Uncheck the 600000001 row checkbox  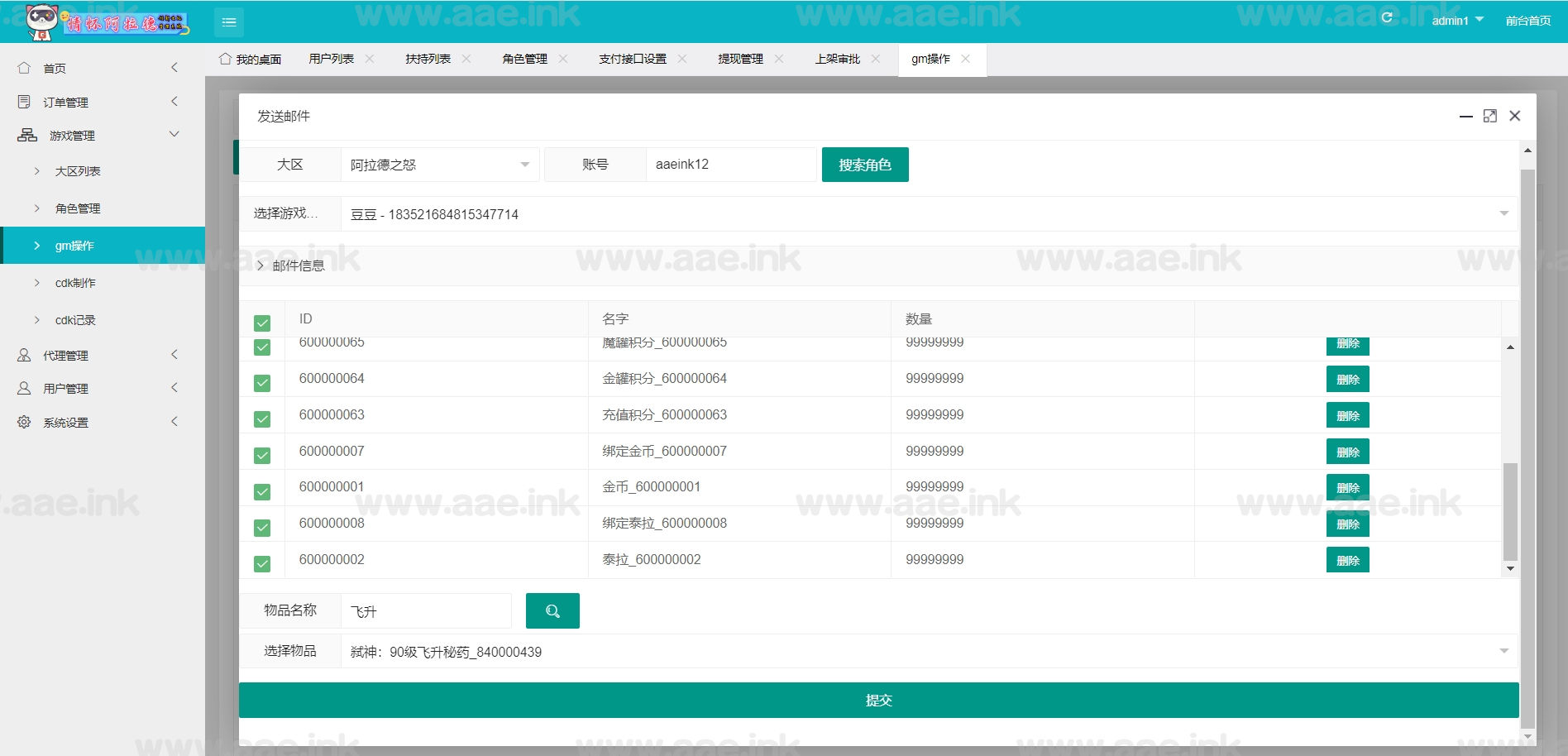262,492
